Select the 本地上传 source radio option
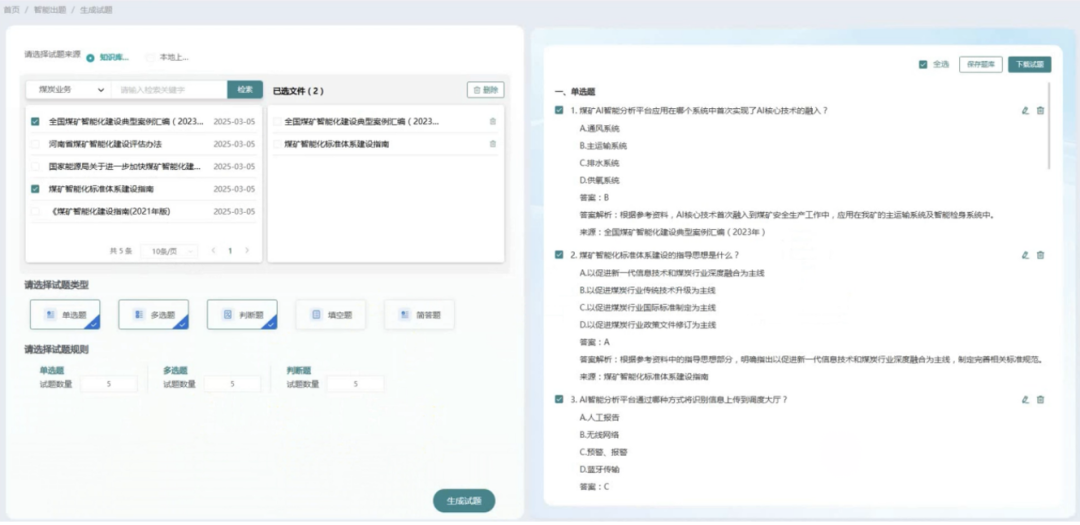The image size is (1080, 525). (x=150, y=58)
